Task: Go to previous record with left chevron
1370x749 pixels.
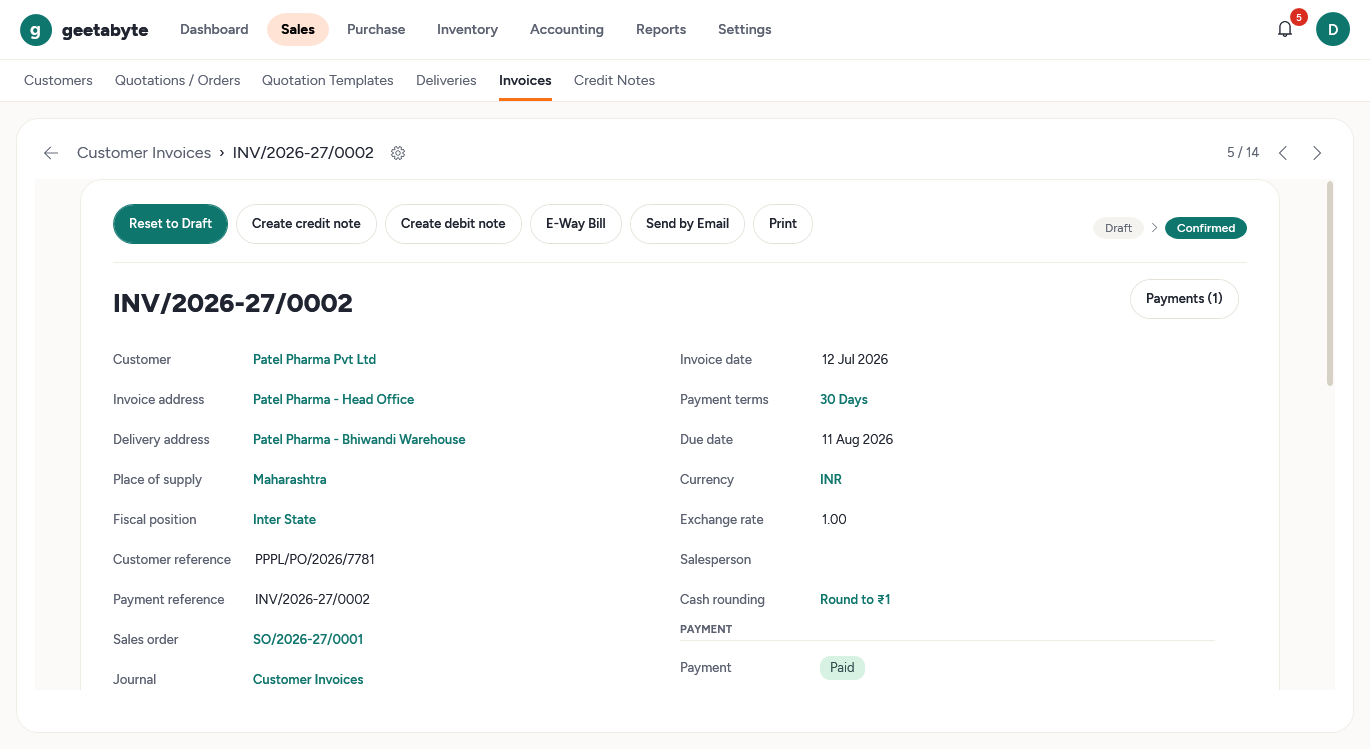Action: coord(1283,153)
